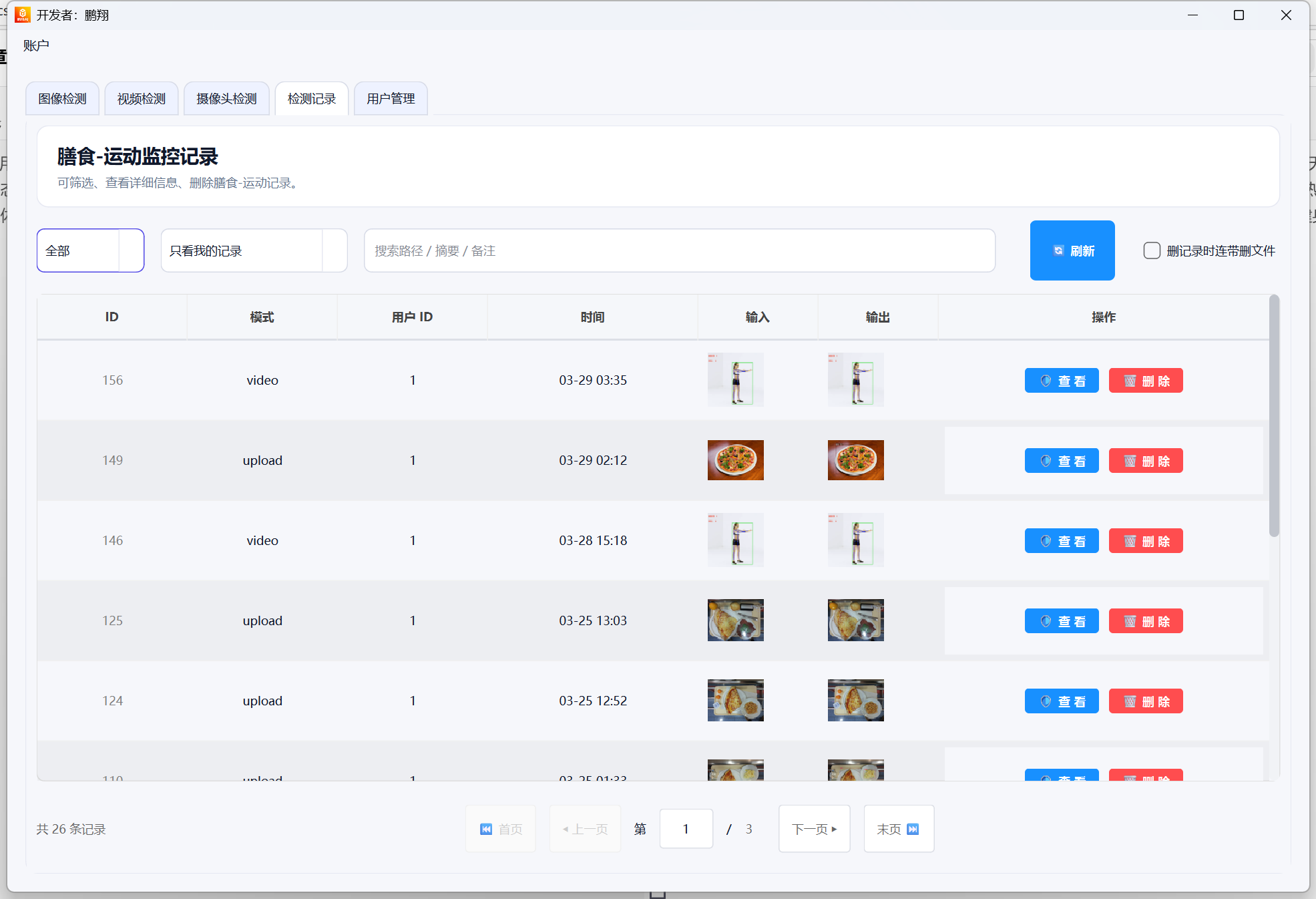Click the app logo in title bar
This screenshot has height=899, width=1316.
coord(22,15)
